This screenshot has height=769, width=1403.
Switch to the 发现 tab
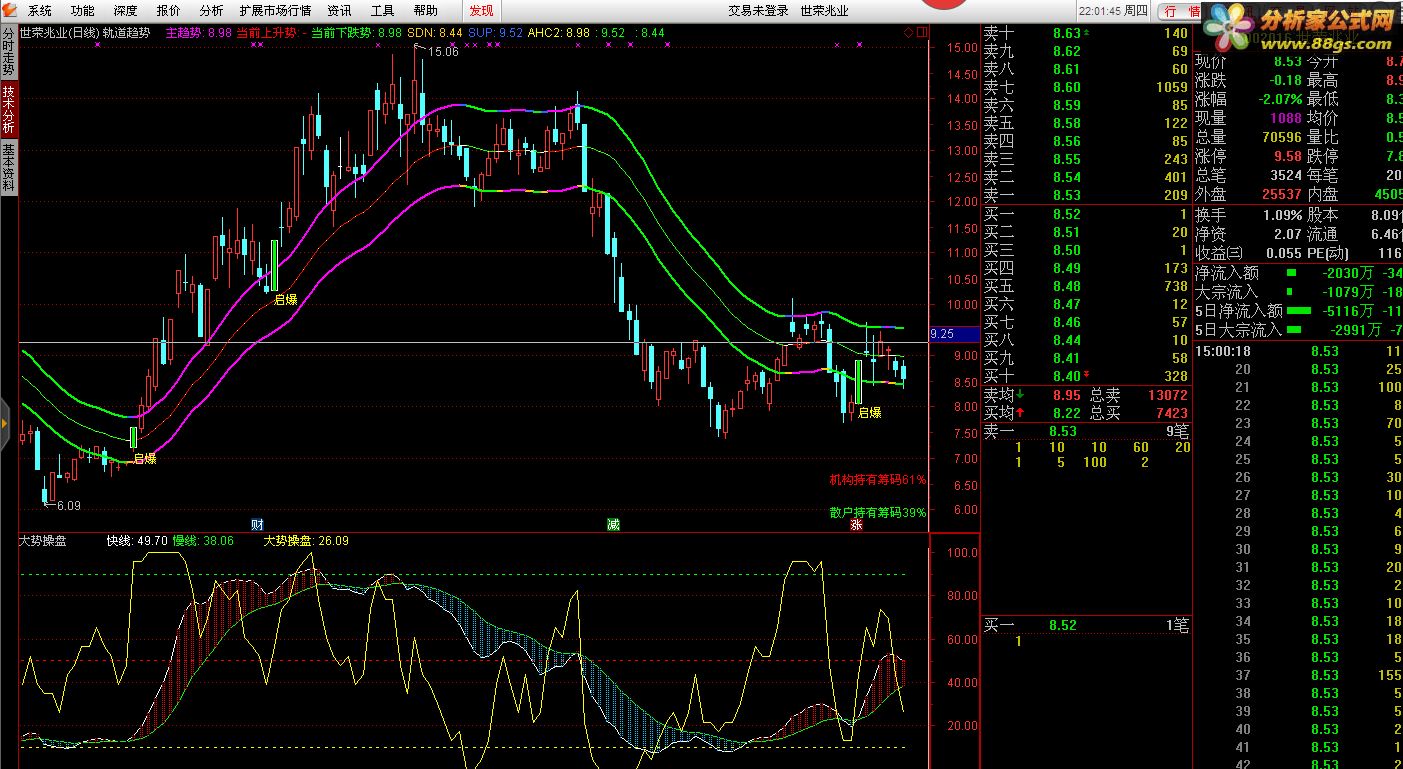(481, 11)
